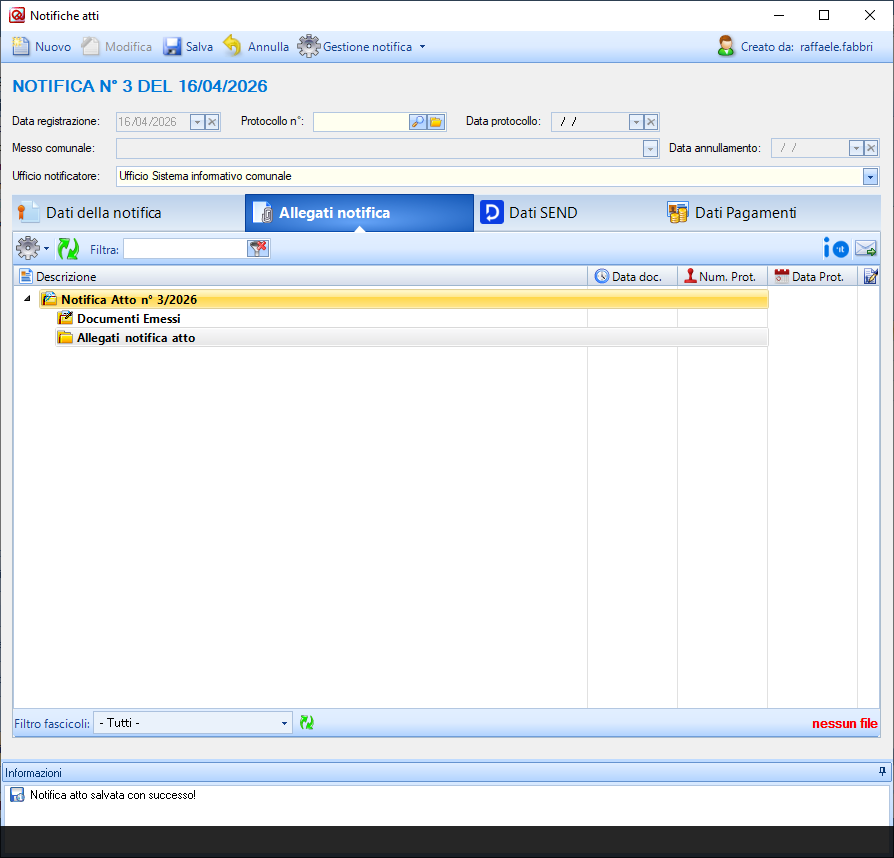The width and height of the screenshot is (894, 858).
Task: Open the Dati SEND tab
Action: point(529,213)
